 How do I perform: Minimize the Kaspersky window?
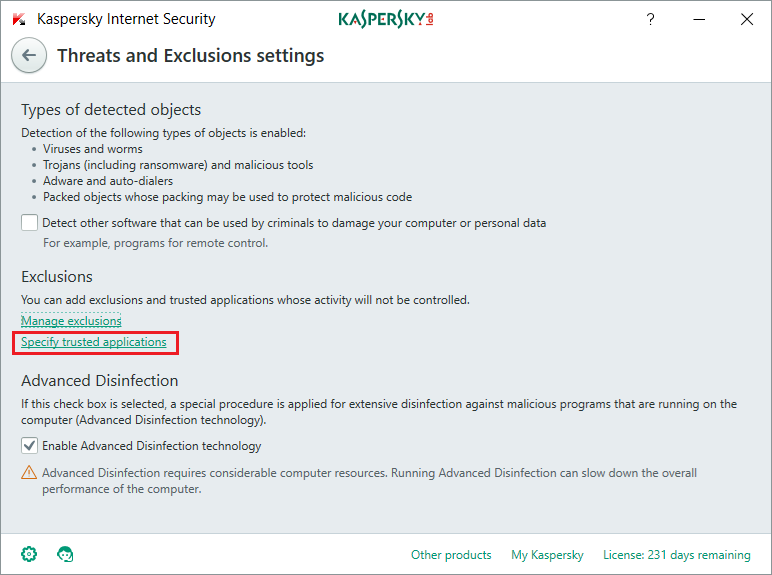tap(699, 19)
